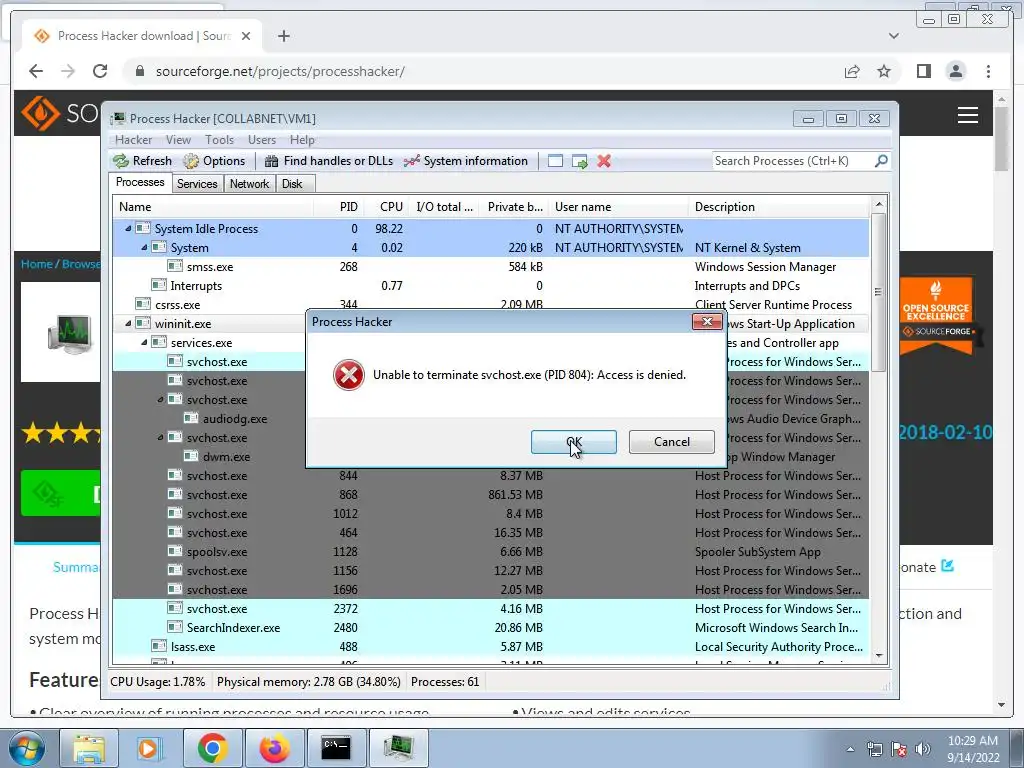Sort by Description column header
This screenshot has height=768, width=1024.
(x=779, y=207)
